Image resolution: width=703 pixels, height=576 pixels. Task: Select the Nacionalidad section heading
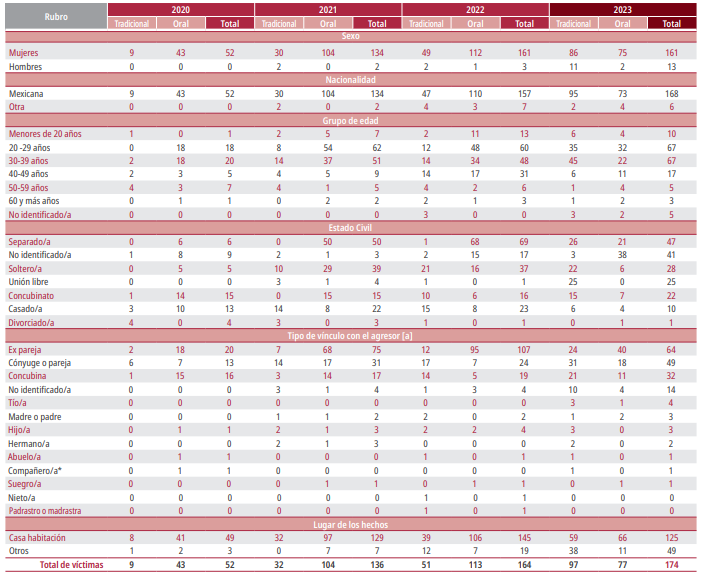click(349, 78)
